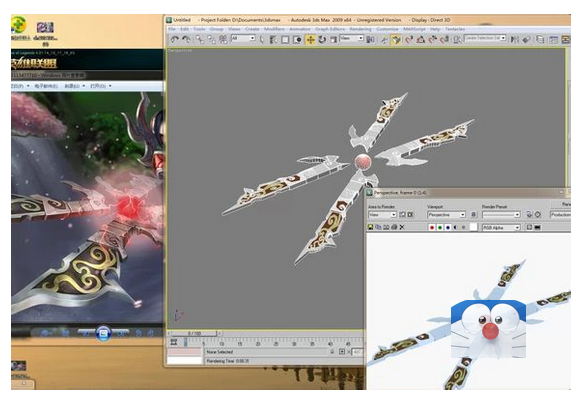Activate the Select Object cursor tool
Image resolution: width=576 pixels, height=408 pixels.
coord(262,39)
